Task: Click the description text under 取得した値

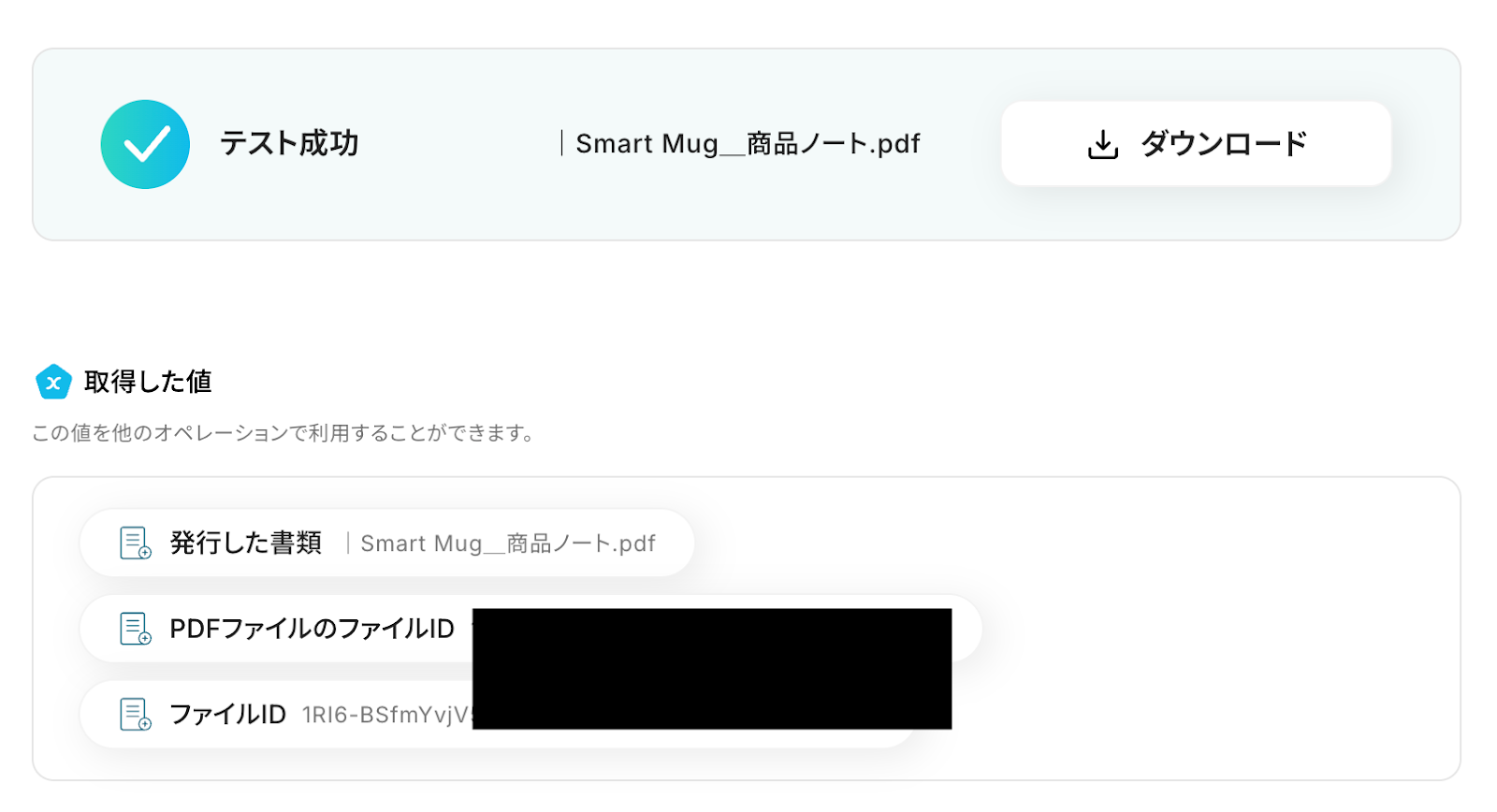Action: (283, 433)
